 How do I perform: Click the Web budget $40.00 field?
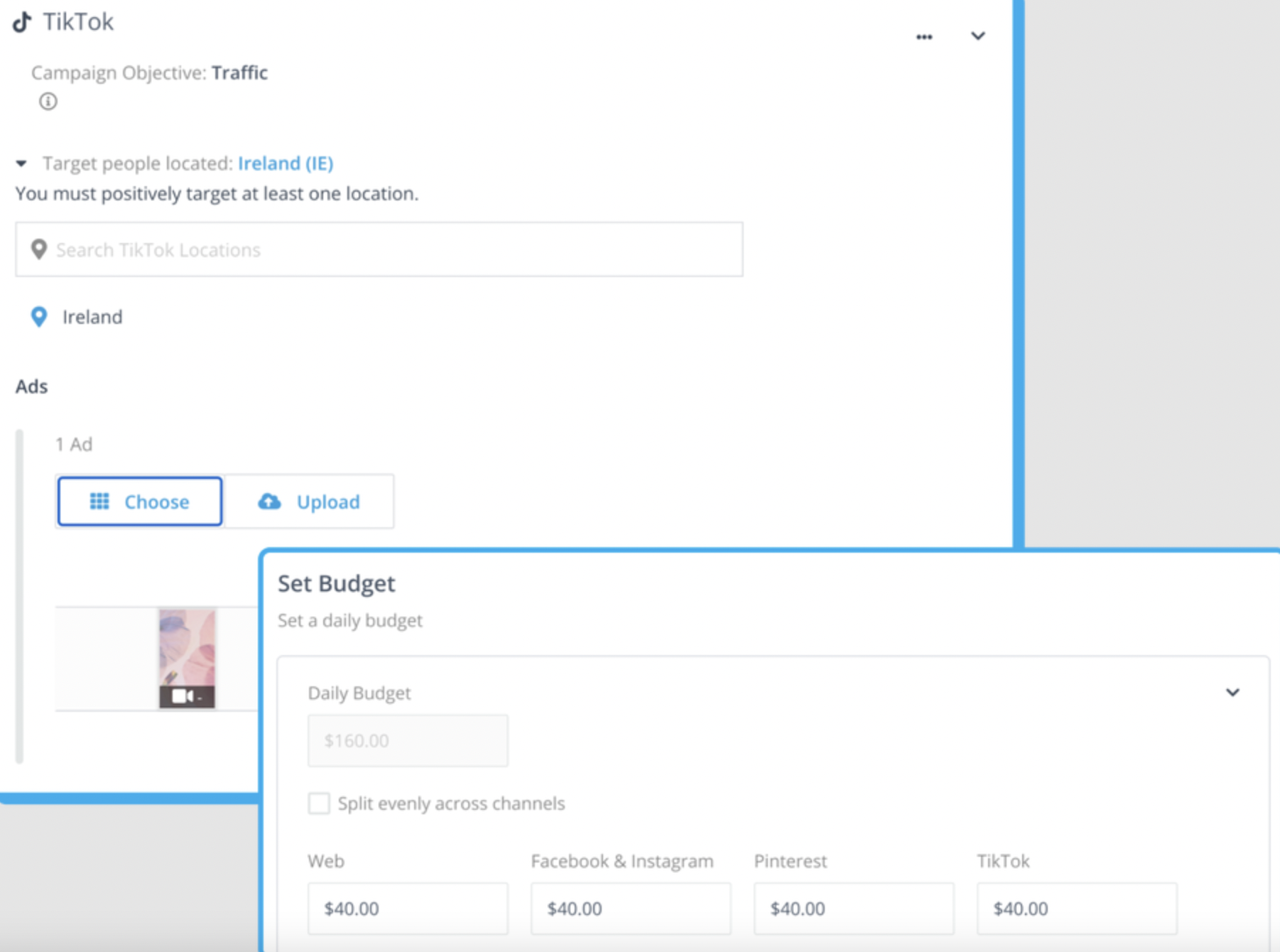(408, 909)
